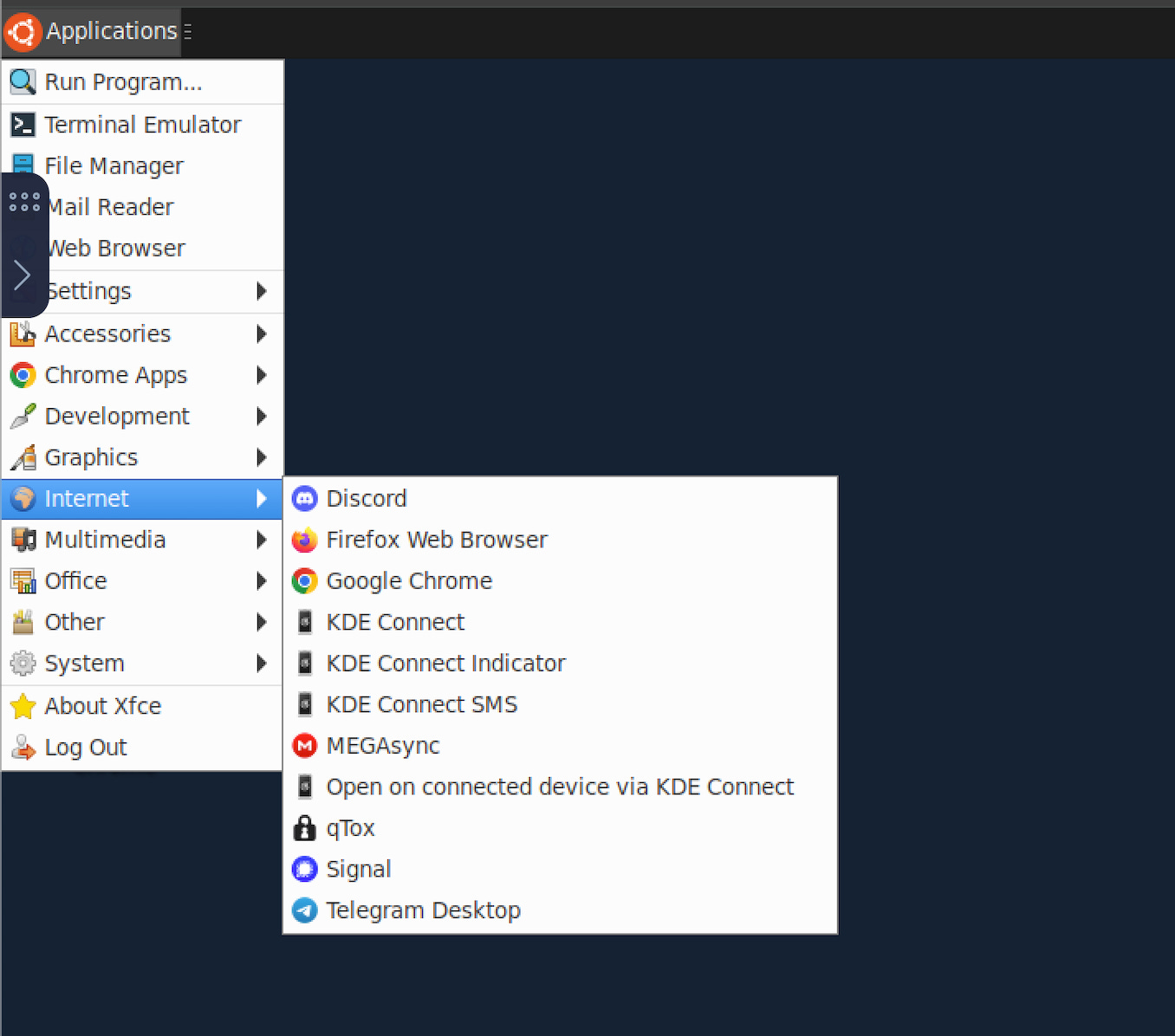
Task: Launch qTox entry
Action: click(560, 828)
